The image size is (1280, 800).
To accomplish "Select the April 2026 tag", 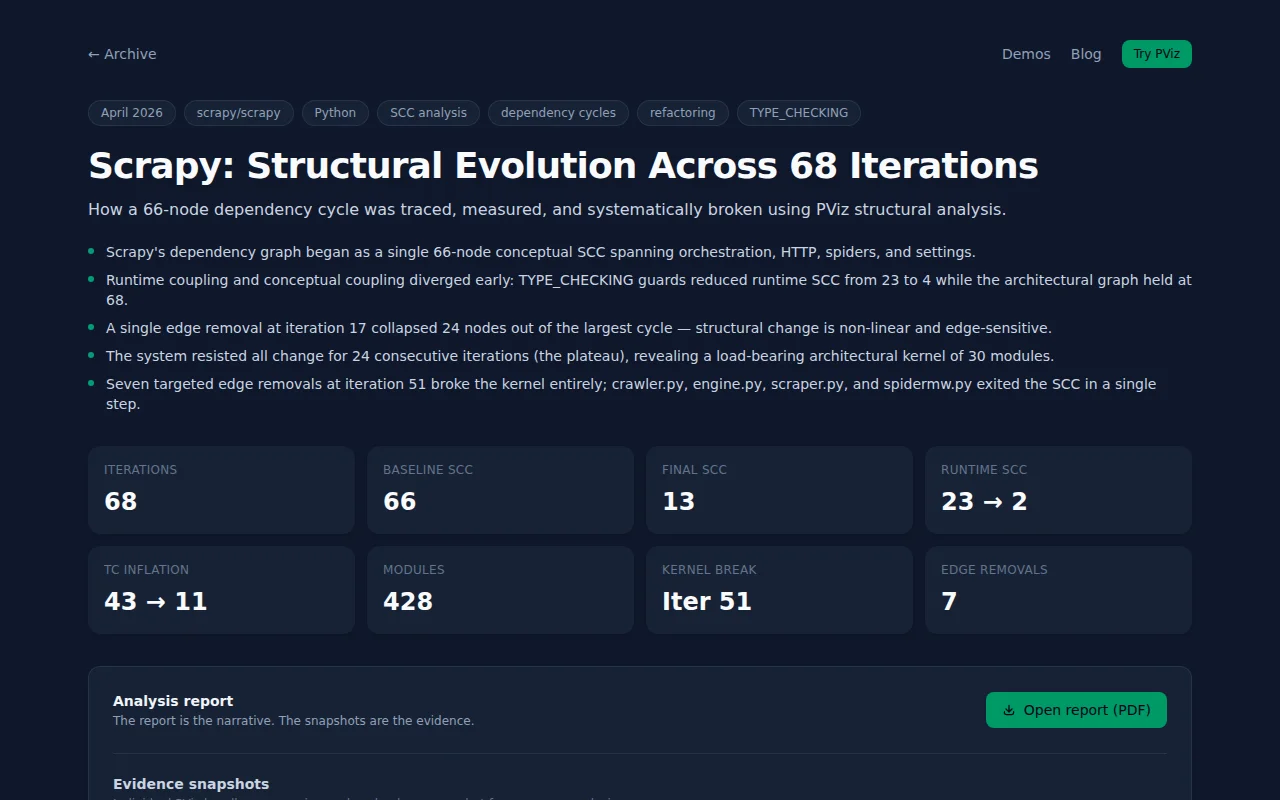I will 132,113.
